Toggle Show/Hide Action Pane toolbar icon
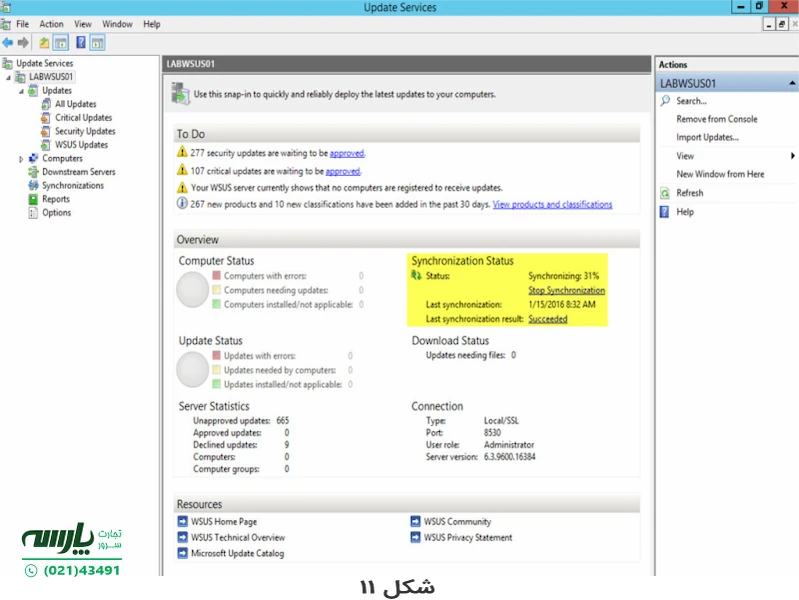Screen dimensions: 799x600 (97, 43)
